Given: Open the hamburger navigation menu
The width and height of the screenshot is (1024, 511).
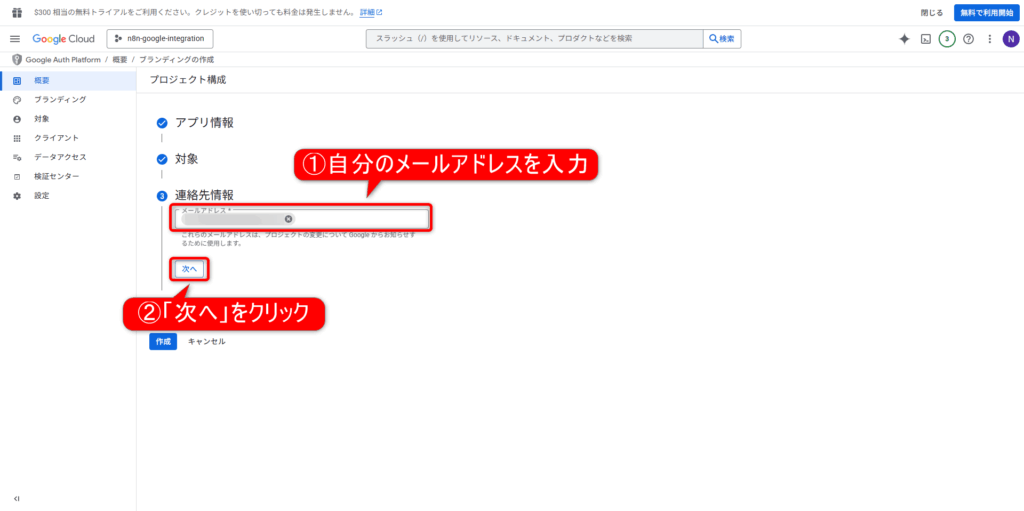Looking at the screenshot, I should (15, 39).
